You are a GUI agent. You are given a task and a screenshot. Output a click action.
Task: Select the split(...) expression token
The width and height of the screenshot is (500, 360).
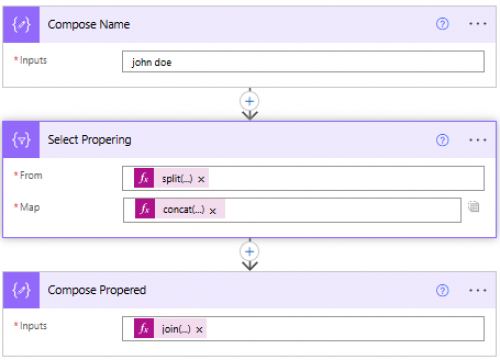[x=171, y=178]
